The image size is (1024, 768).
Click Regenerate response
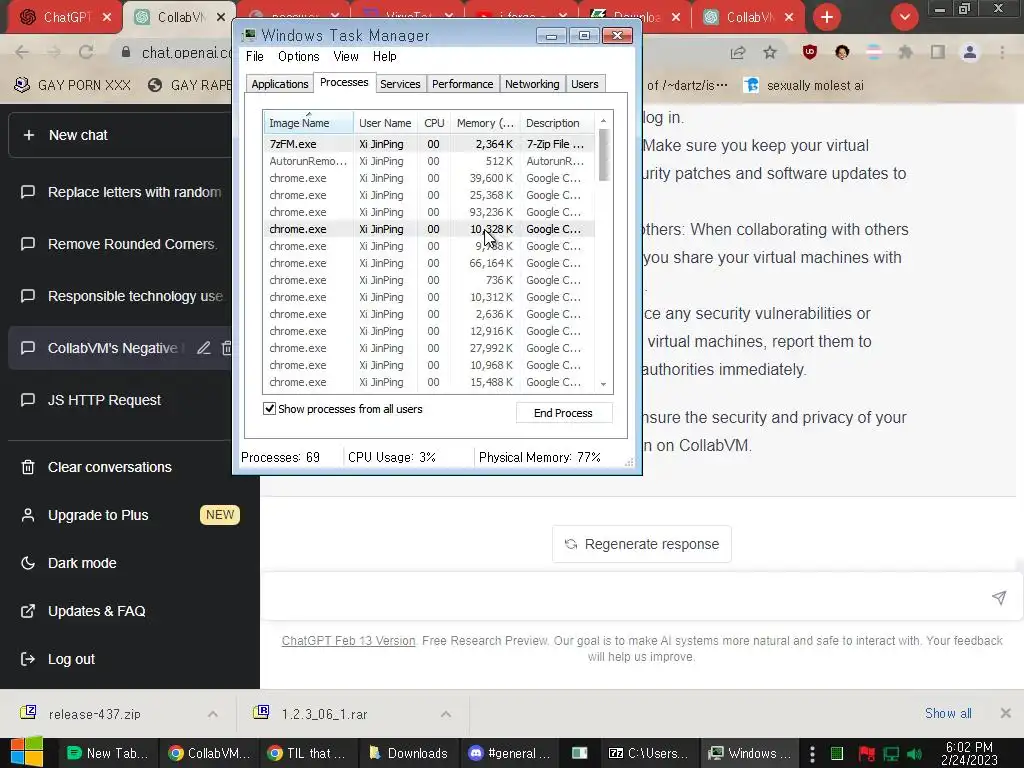pos(642,544)
